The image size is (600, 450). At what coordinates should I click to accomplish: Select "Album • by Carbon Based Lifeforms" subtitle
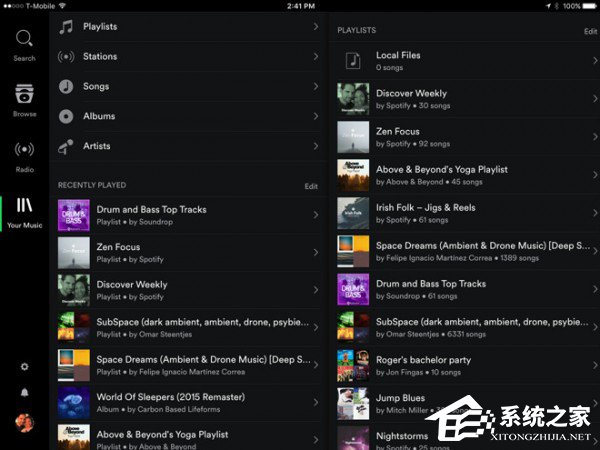click(x=158, y=409)
